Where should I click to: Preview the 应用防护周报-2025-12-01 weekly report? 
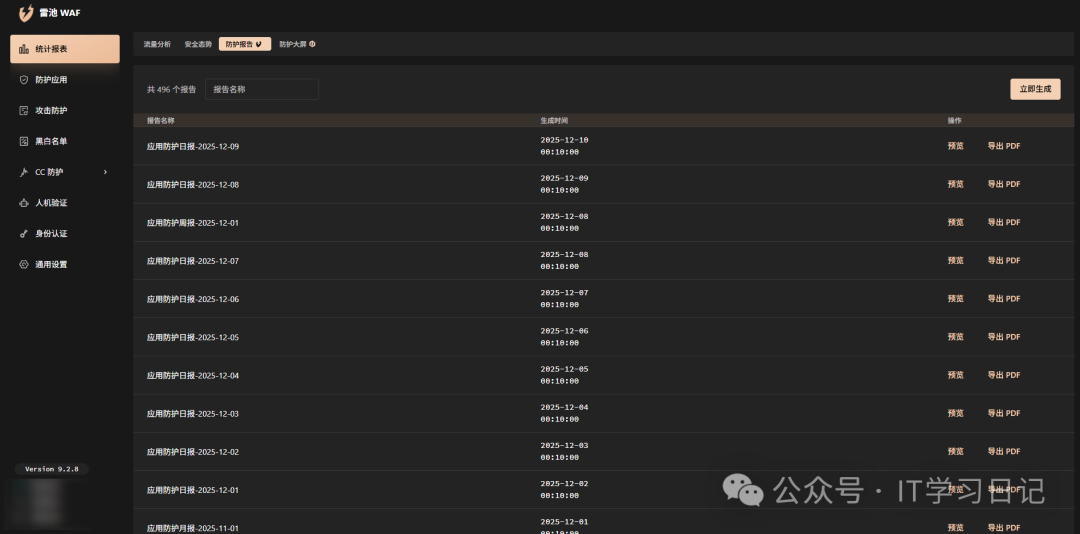pyautogui.click(x=955, y=222)
